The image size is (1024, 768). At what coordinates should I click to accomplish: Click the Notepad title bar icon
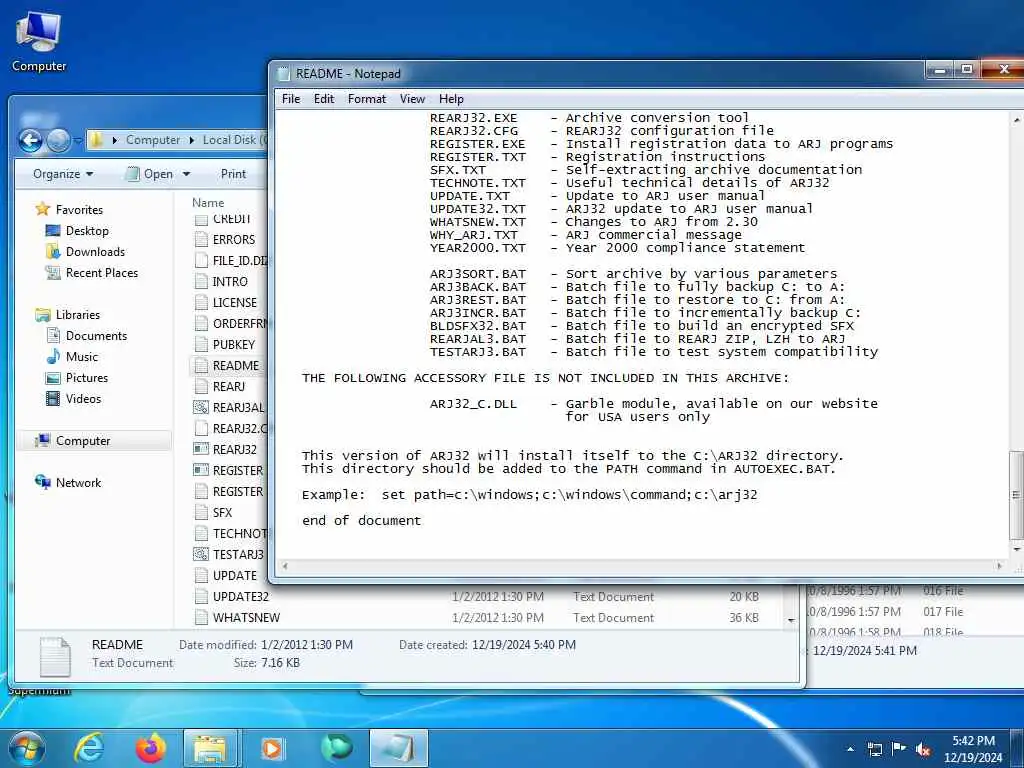tap(283, 74)
